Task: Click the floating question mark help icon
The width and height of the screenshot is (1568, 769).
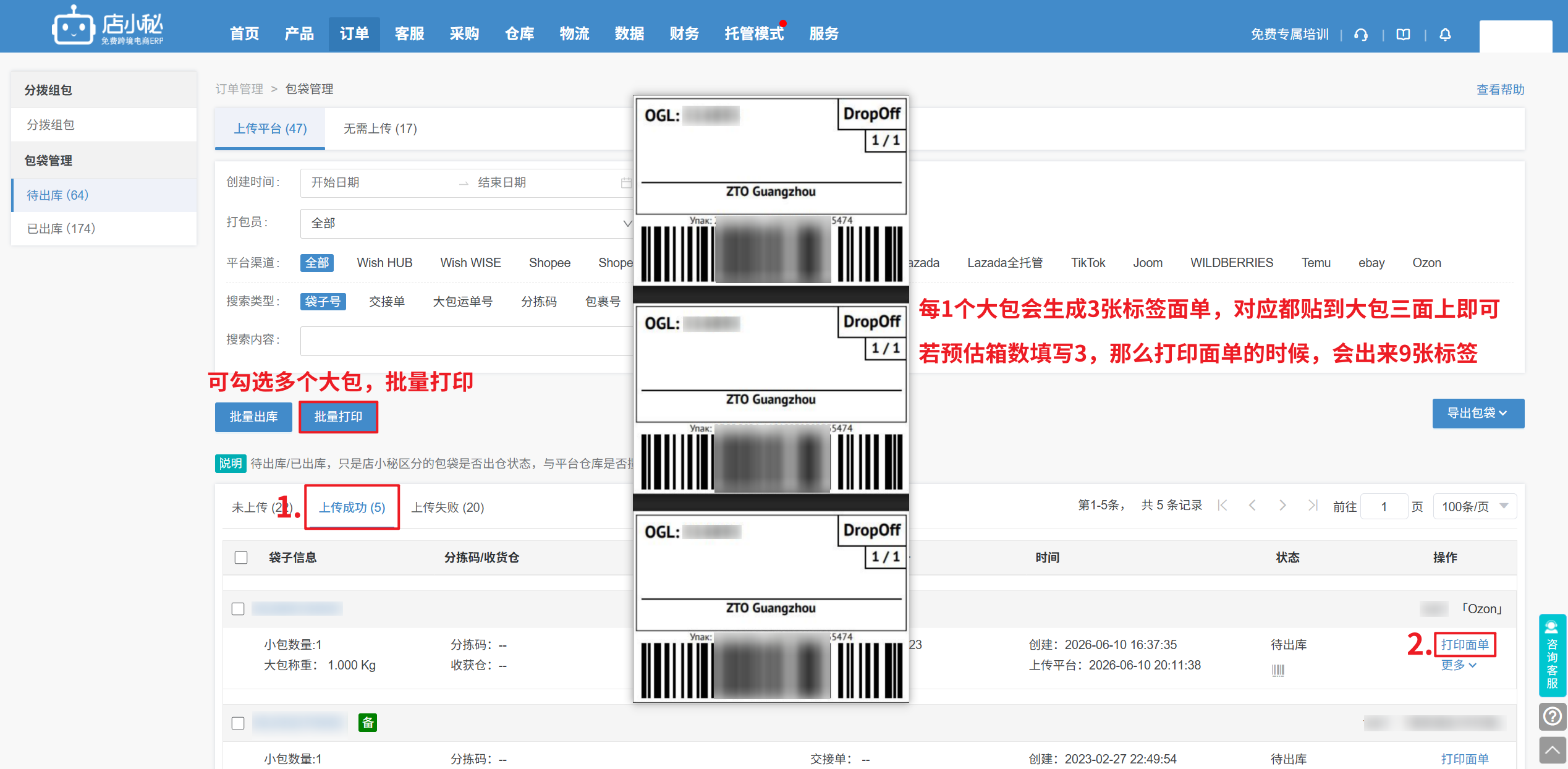Action: click(1552, 716)
